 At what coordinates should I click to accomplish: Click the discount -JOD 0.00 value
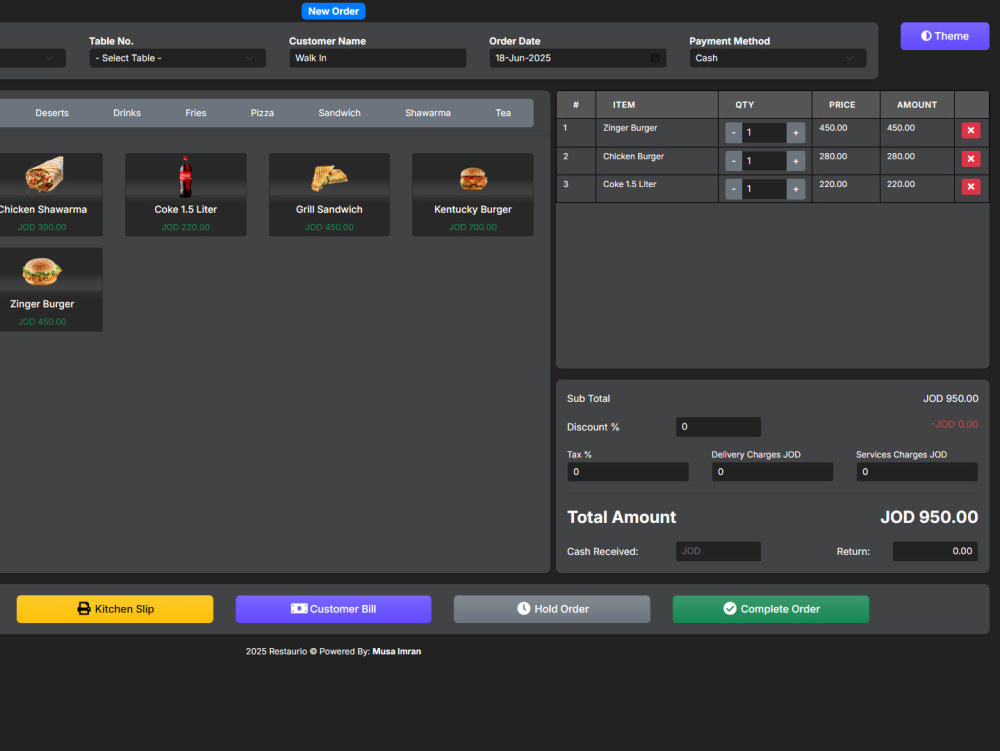point(954,425)
